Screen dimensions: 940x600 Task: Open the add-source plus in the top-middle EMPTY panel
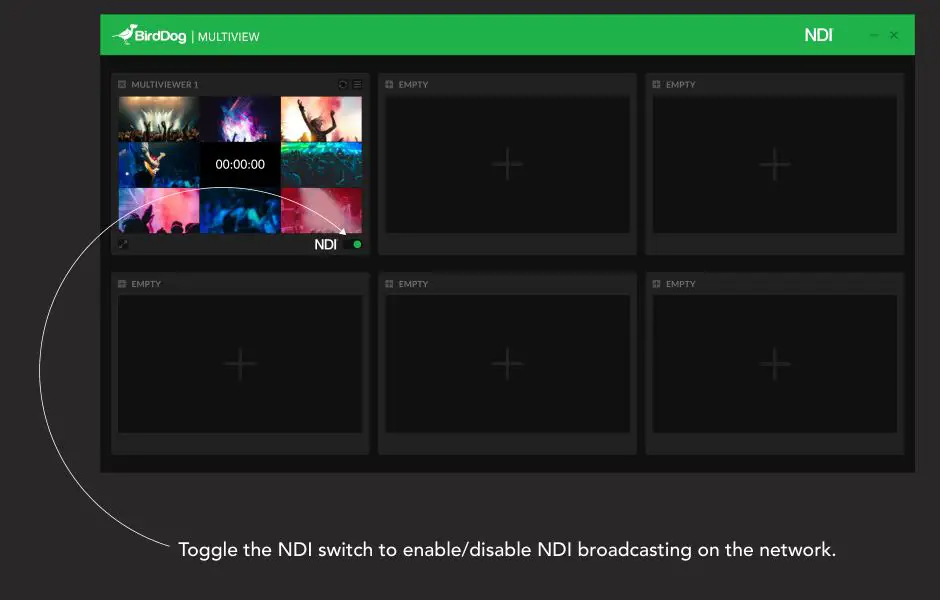pos(507,163)
